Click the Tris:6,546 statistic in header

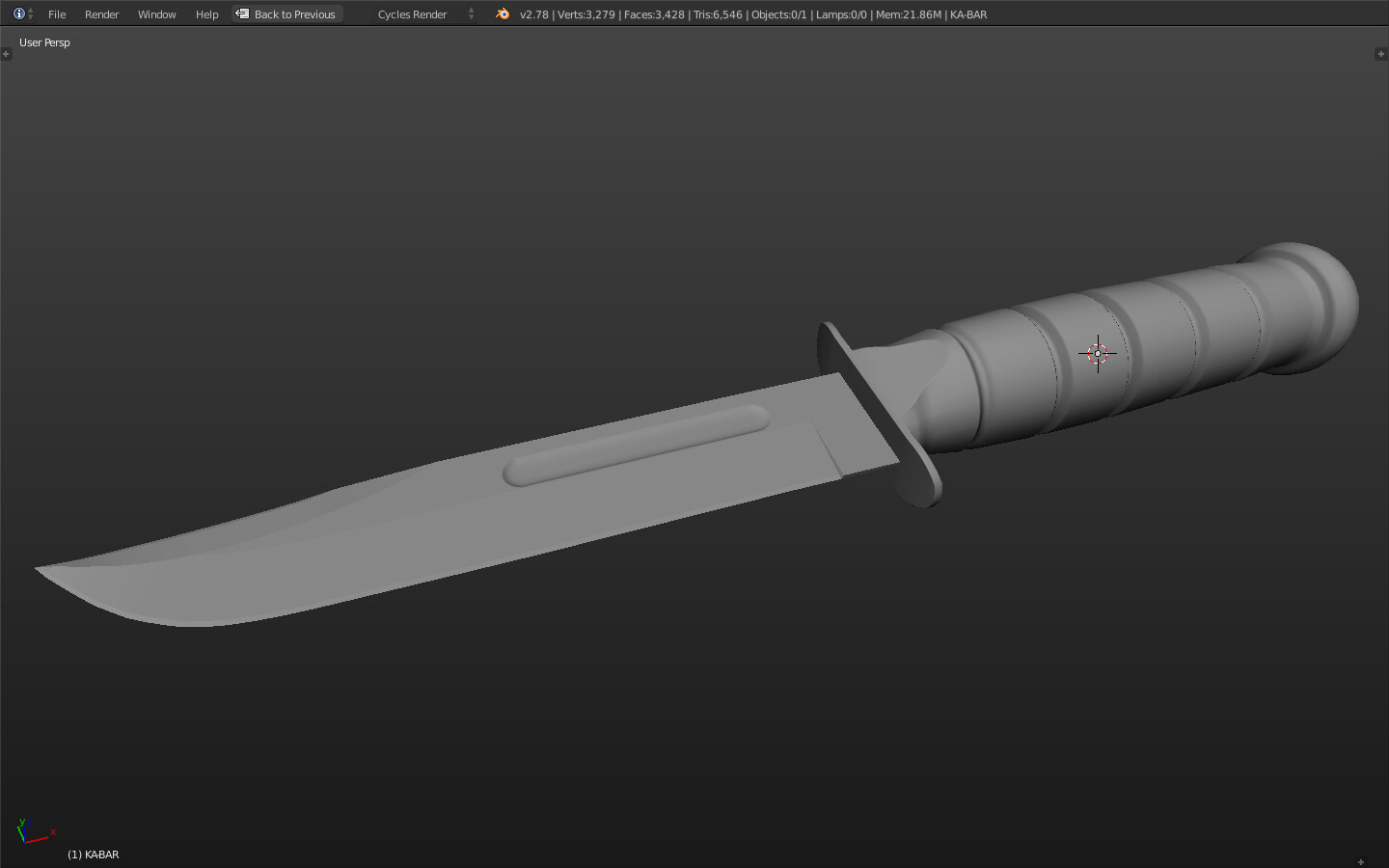[718, 14]
